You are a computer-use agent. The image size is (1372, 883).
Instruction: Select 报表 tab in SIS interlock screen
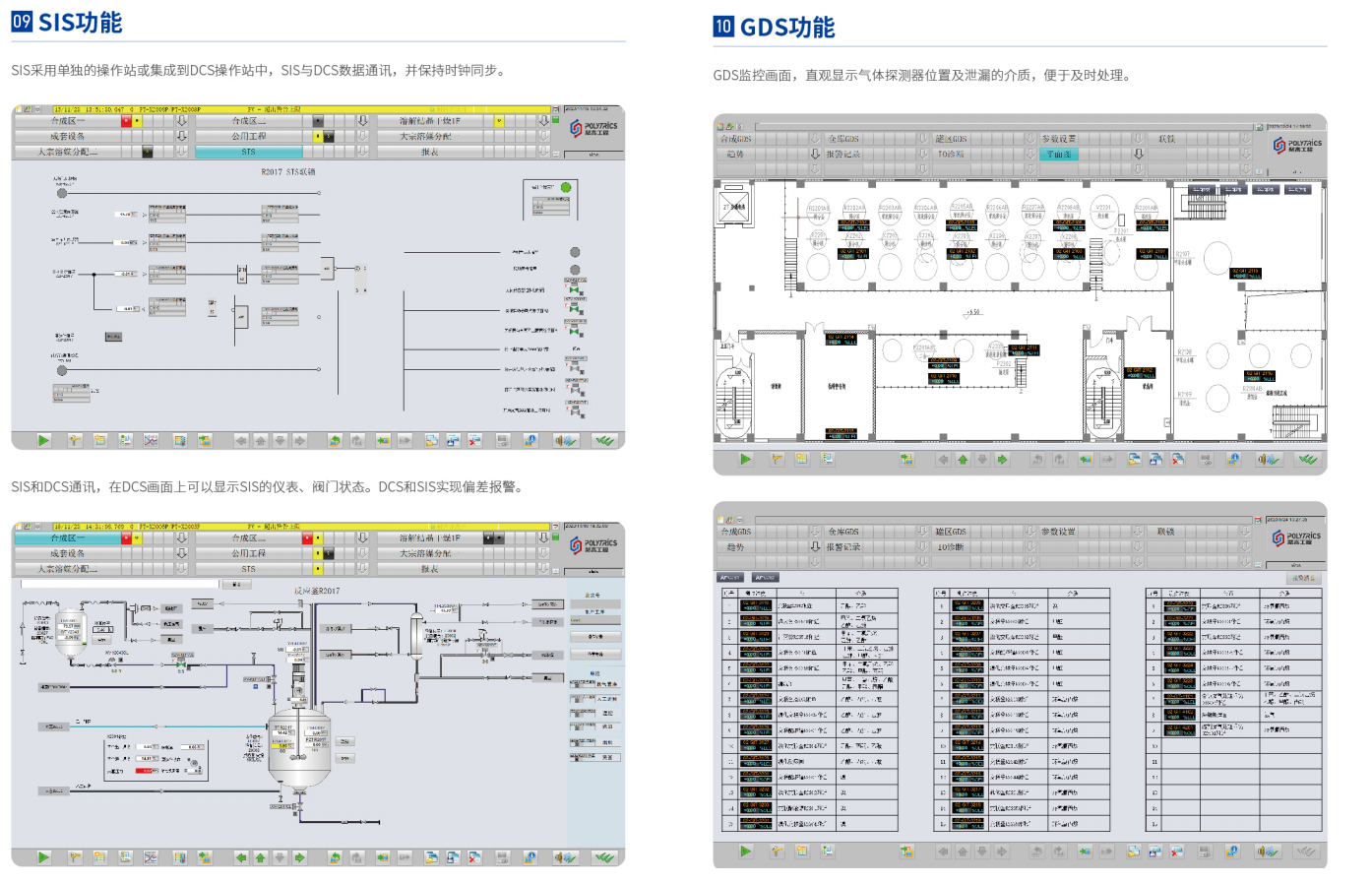430,152
